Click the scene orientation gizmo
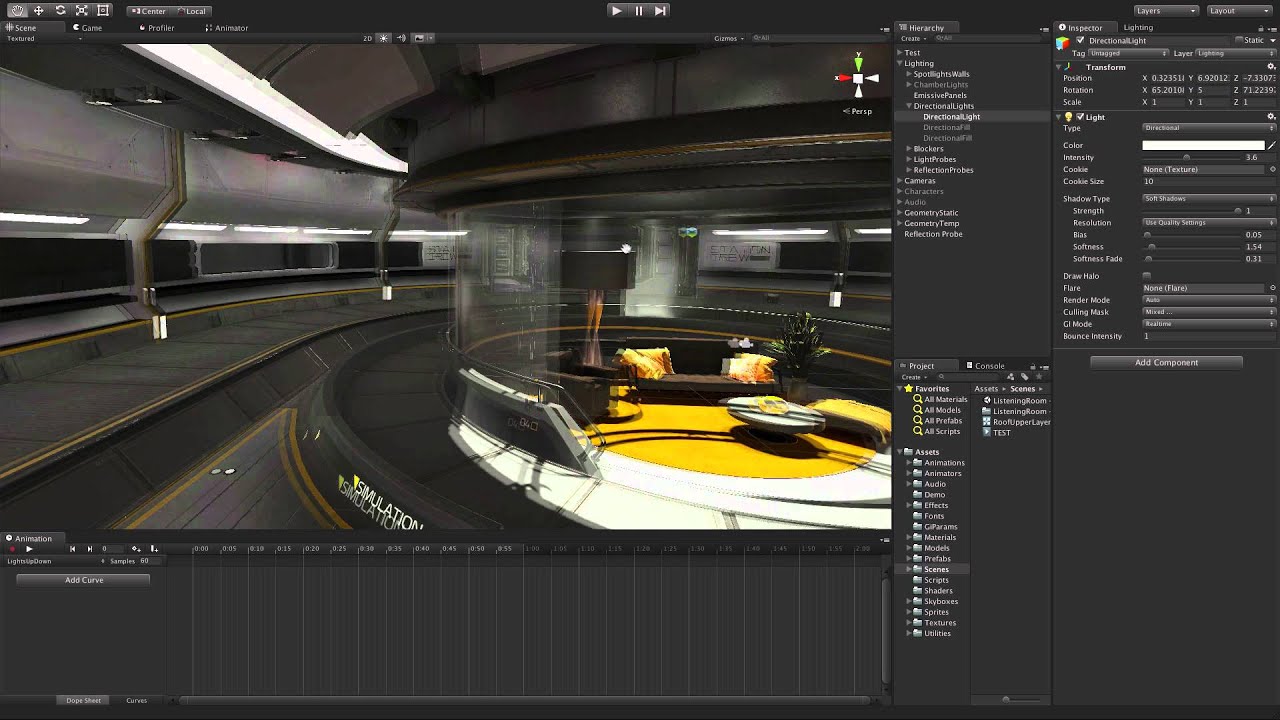 (x=858, y=77)
